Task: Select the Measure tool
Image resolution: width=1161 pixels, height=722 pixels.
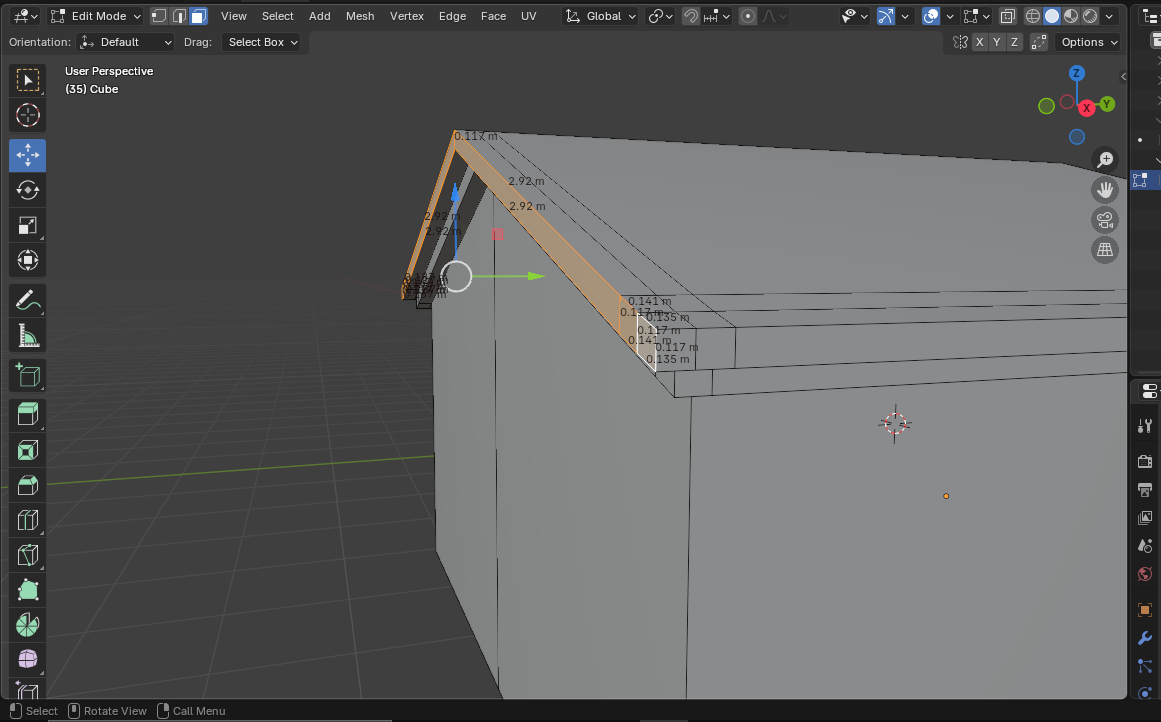Action: 27,335
